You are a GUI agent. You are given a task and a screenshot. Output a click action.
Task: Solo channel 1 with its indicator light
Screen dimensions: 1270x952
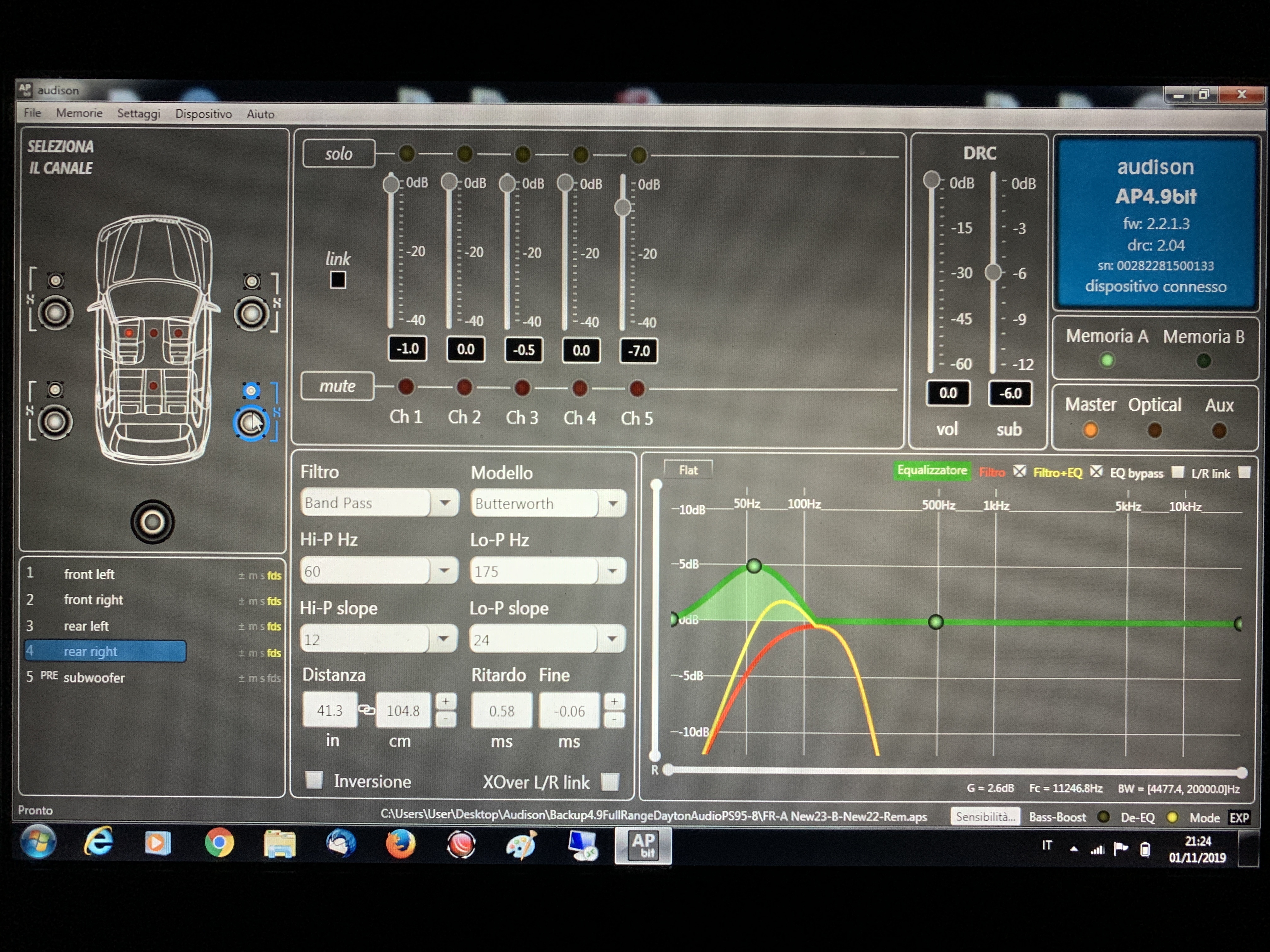tap(406, 153)
